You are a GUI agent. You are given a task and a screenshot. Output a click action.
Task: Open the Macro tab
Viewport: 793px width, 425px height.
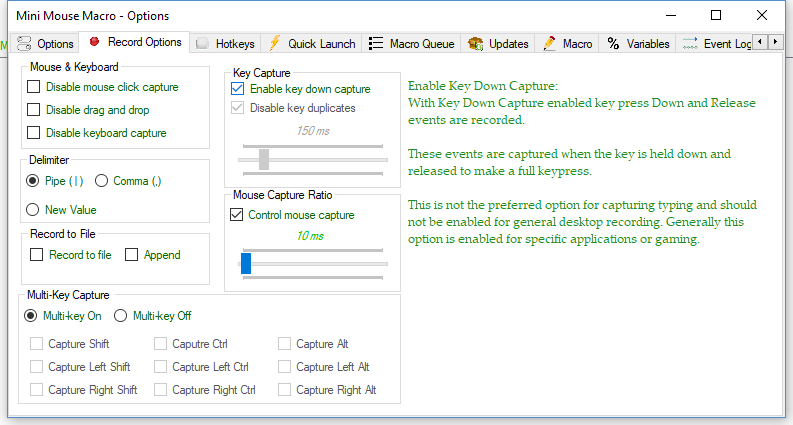click(567, 44)
